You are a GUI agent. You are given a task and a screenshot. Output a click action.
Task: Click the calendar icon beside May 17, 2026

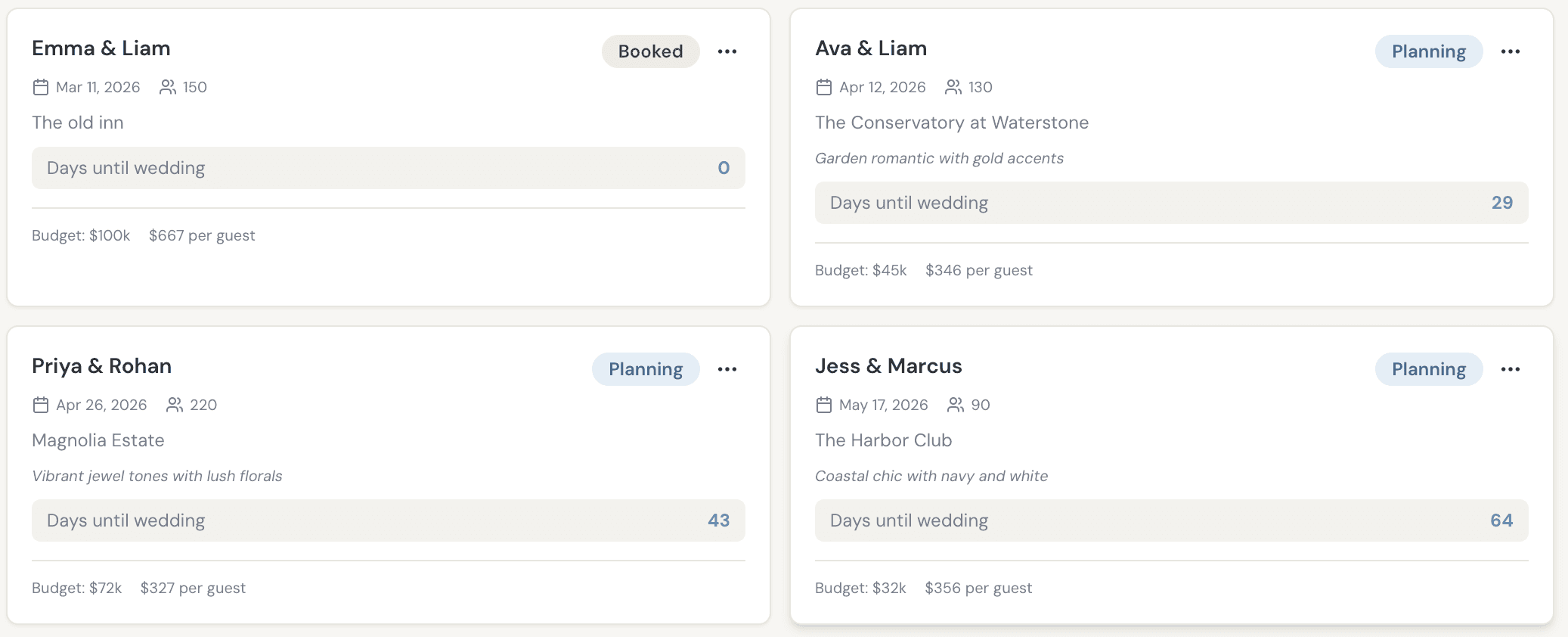(824, 405)
